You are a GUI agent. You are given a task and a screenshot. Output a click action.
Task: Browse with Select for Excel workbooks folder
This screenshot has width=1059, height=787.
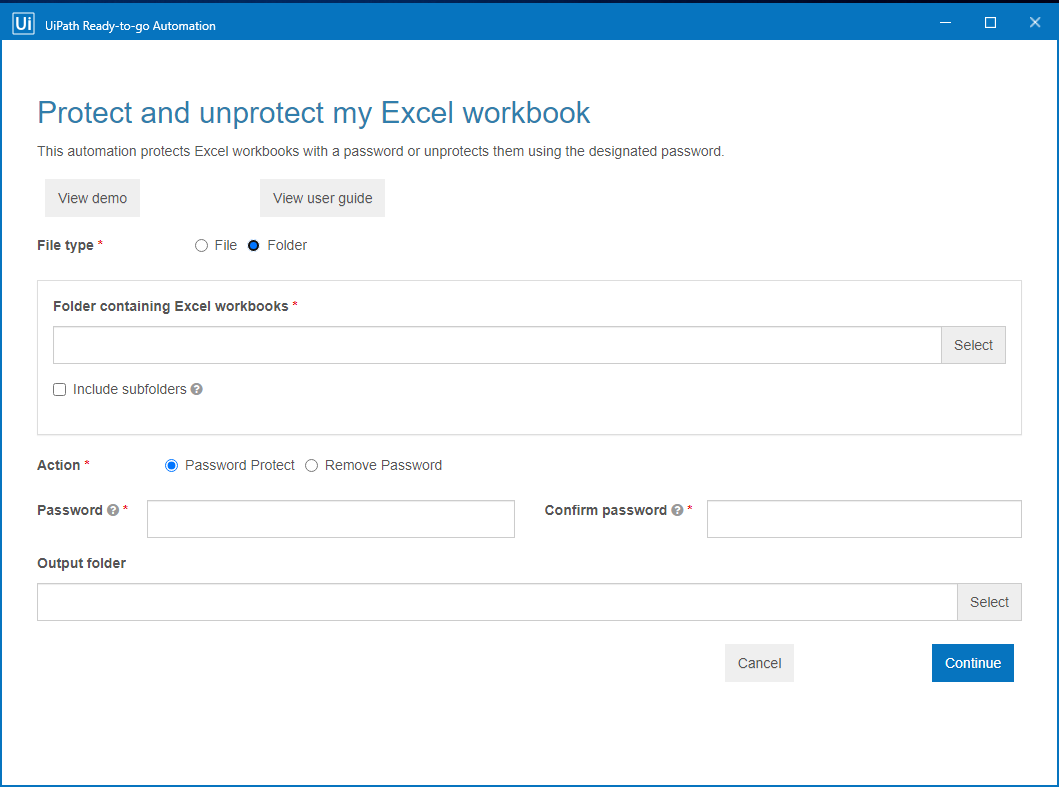pos(973,345)
